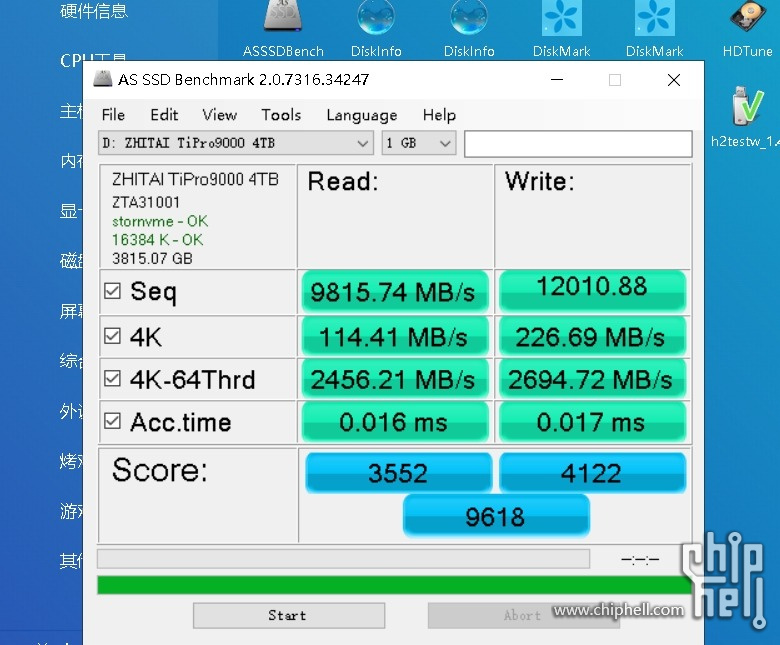Toggle the Seq test checkbox
The image size is (780, 645).
112,291
